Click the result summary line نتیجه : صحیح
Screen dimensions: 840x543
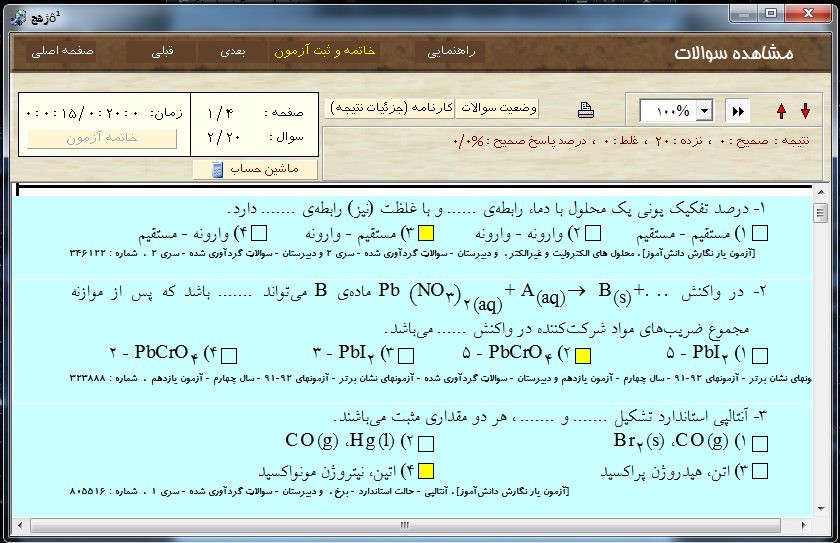tap(632, 141)
